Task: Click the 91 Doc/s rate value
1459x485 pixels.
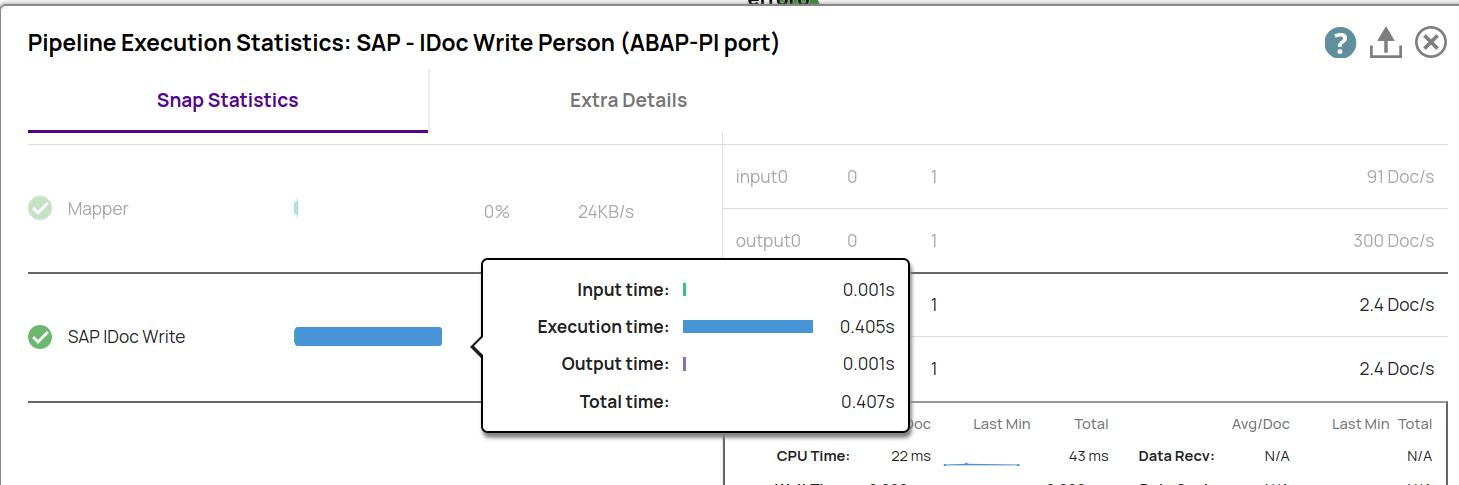Action: (1400, 177)
